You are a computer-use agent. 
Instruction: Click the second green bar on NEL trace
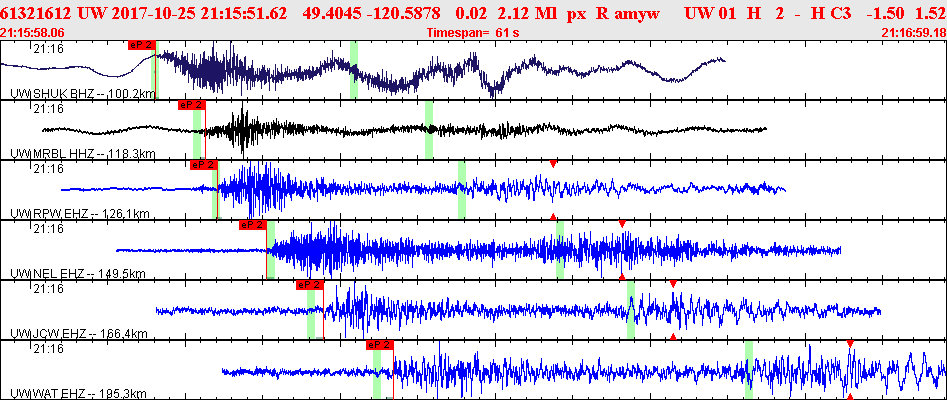tap(560, 250)
